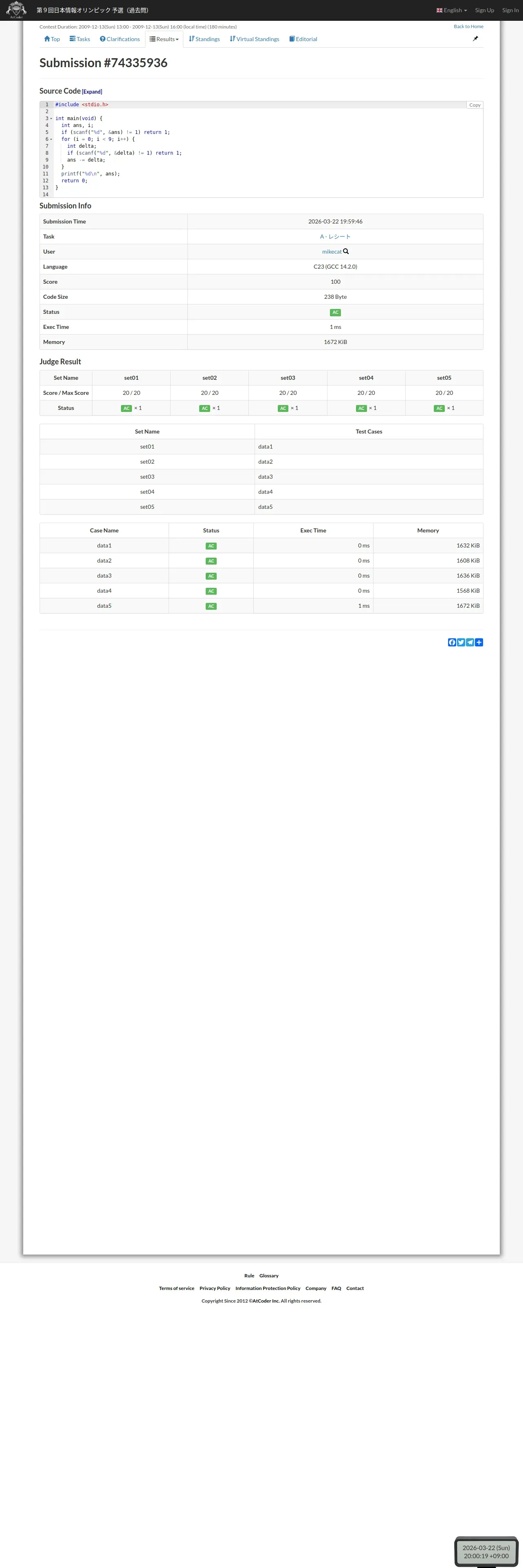Click the pin icon on the tab bar
Image resolution: width=523 pixels, height=1568 pixels.
475,38
